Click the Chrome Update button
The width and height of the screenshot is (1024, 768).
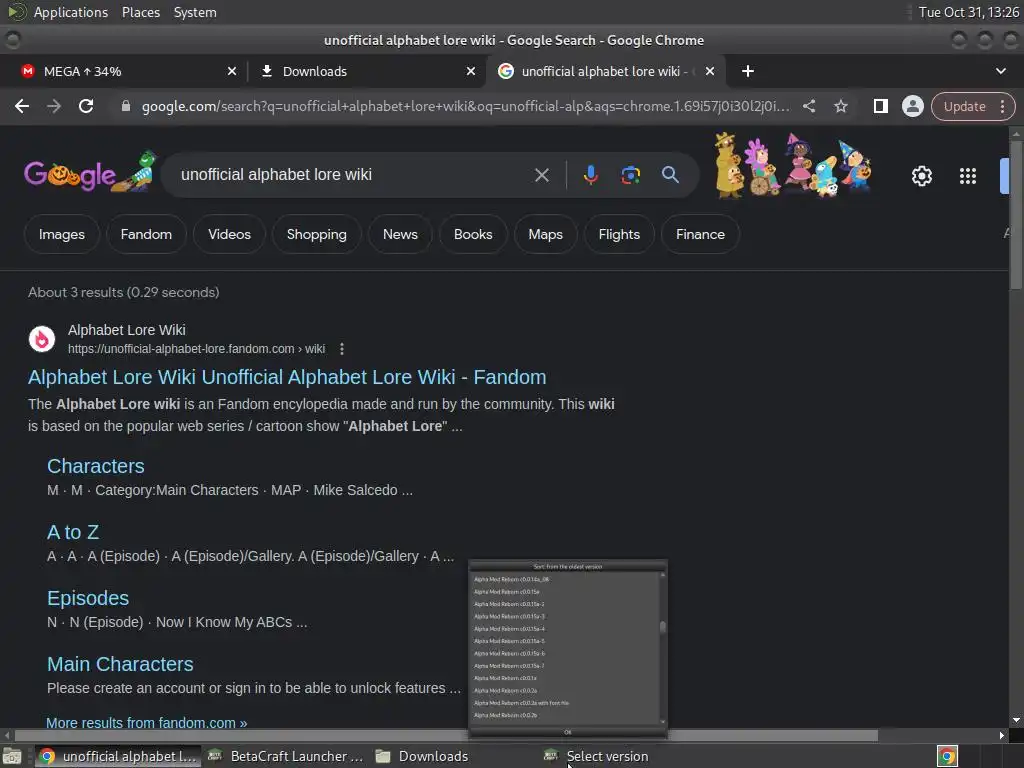(964, 106)
